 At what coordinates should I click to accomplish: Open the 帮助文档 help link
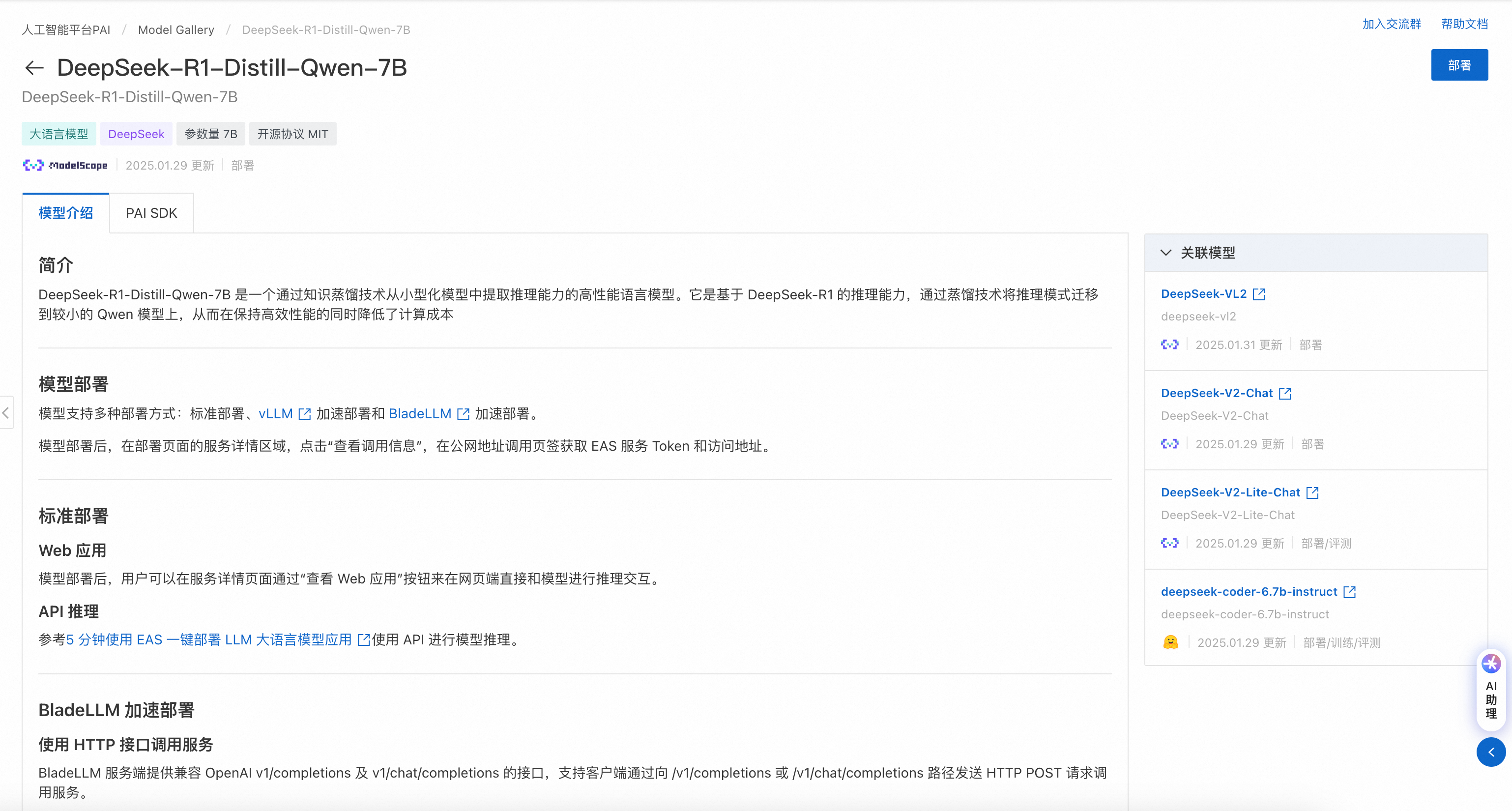[1464, 24]
